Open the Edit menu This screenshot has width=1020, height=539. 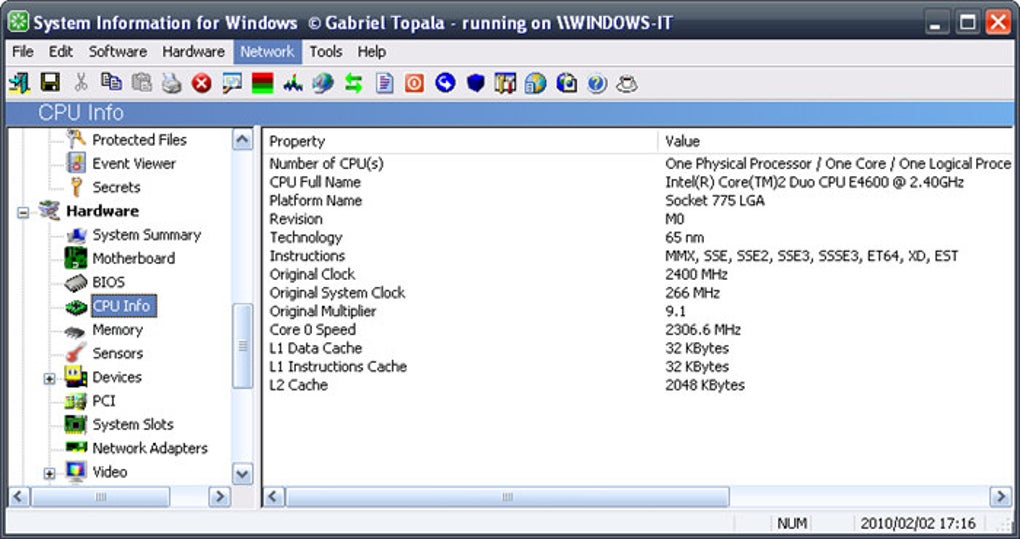pos(61,51)
